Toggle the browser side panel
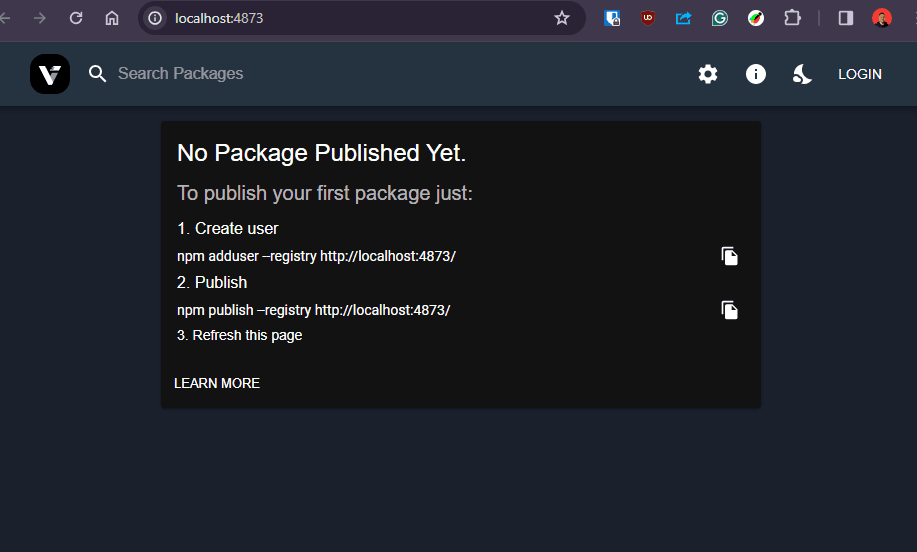Image resolution: width=917 pixels, height=552 pixels. pyautogui.click(x=846, y=18)
